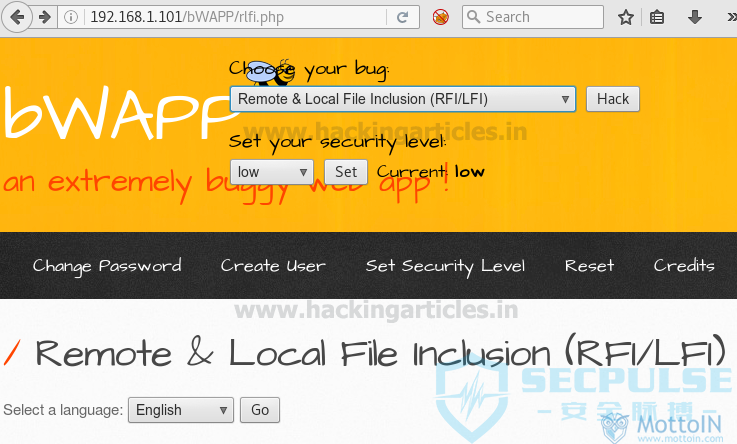Click the Set security level button
This screenshot has height=444, width=737.
pyautogui.click(x=346, y=172)
